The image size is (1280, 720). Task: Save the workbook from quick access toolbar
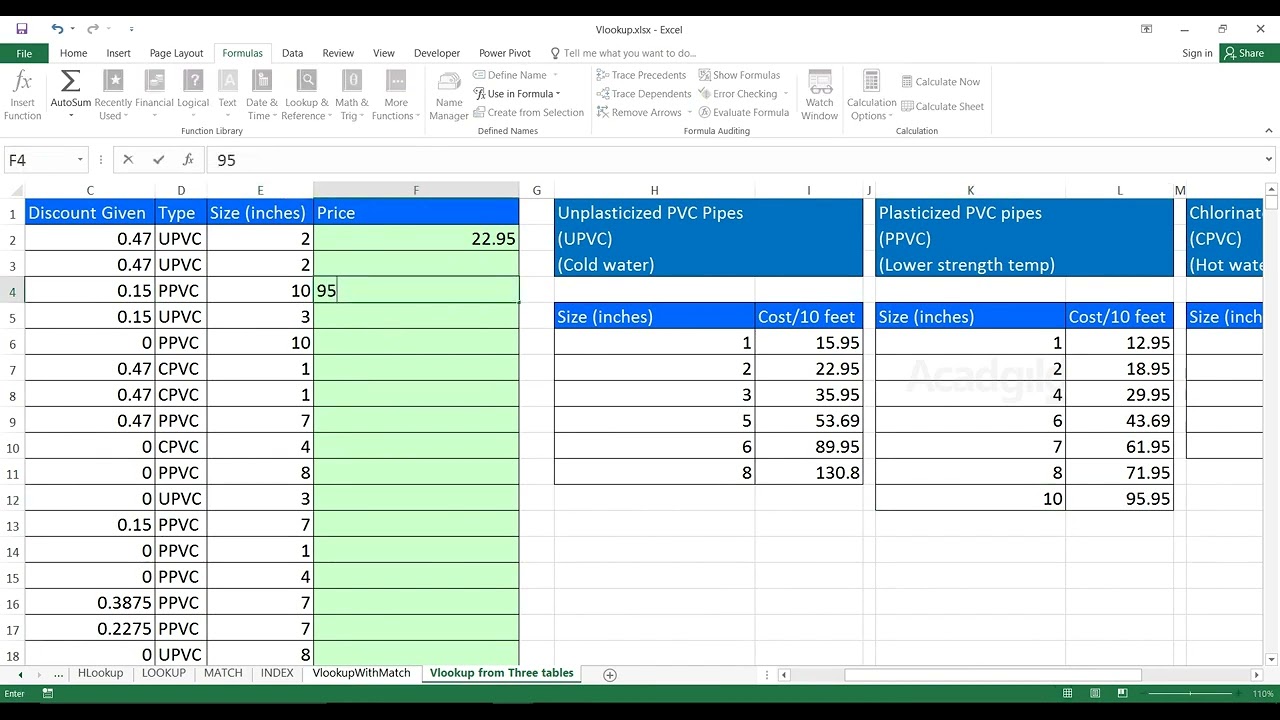(x=22, y=29)
